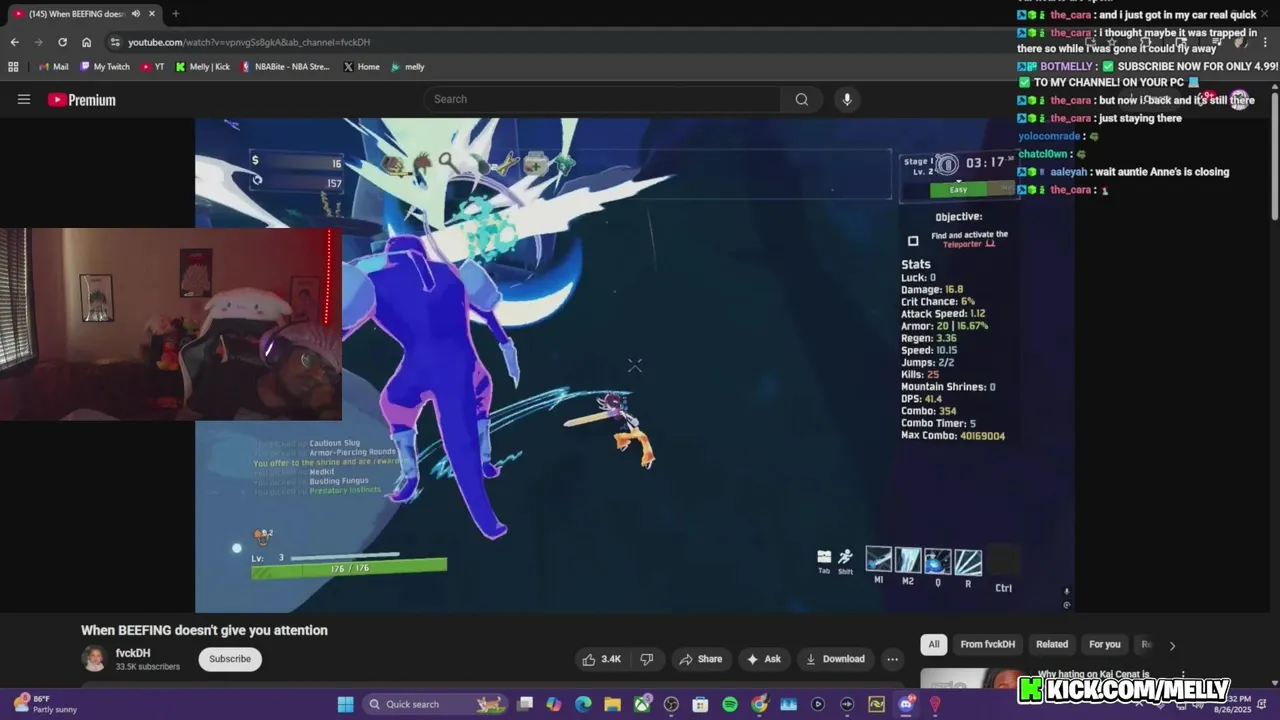Screen dimensions: 1280x720
Task: Open Windows Start menu
Action: [345, 704]
